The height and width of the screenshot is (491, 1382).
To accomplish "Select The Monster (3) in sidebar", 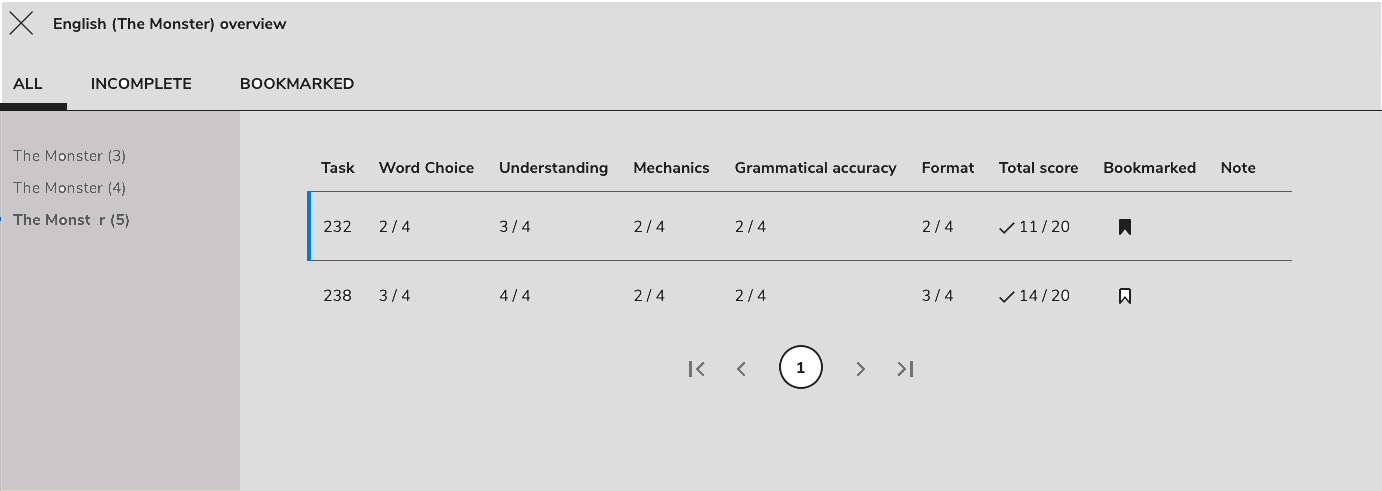I will [70, 156].
